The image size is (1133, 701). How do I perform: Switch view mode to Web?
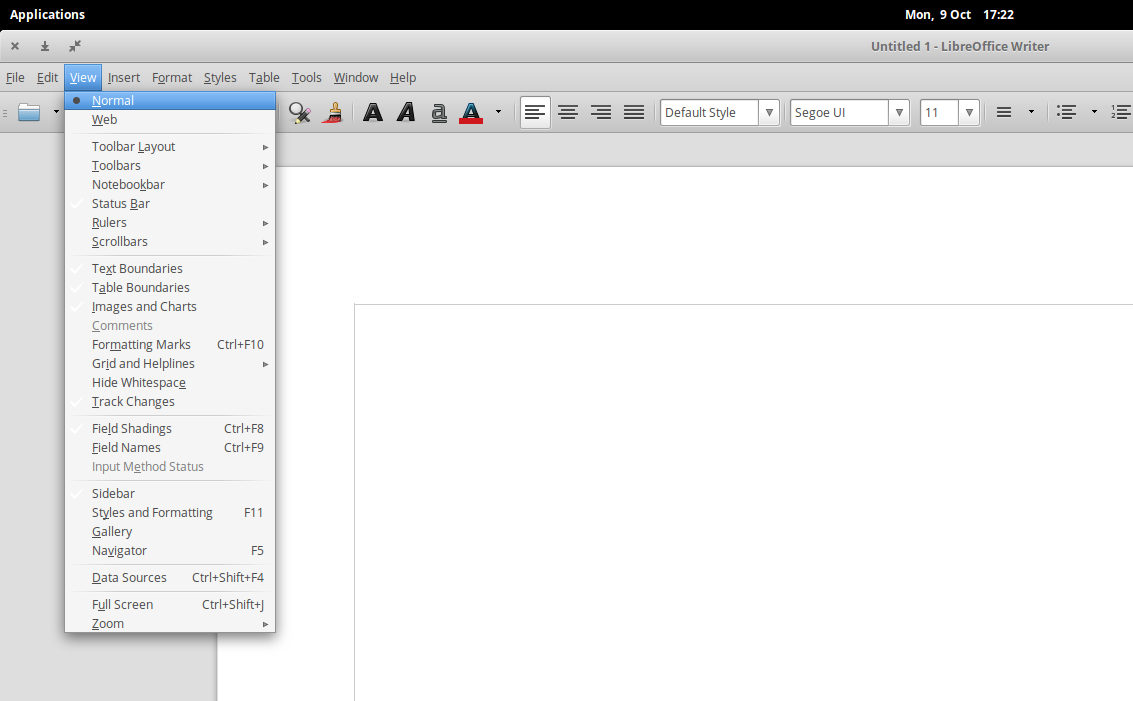click(104, 119)
